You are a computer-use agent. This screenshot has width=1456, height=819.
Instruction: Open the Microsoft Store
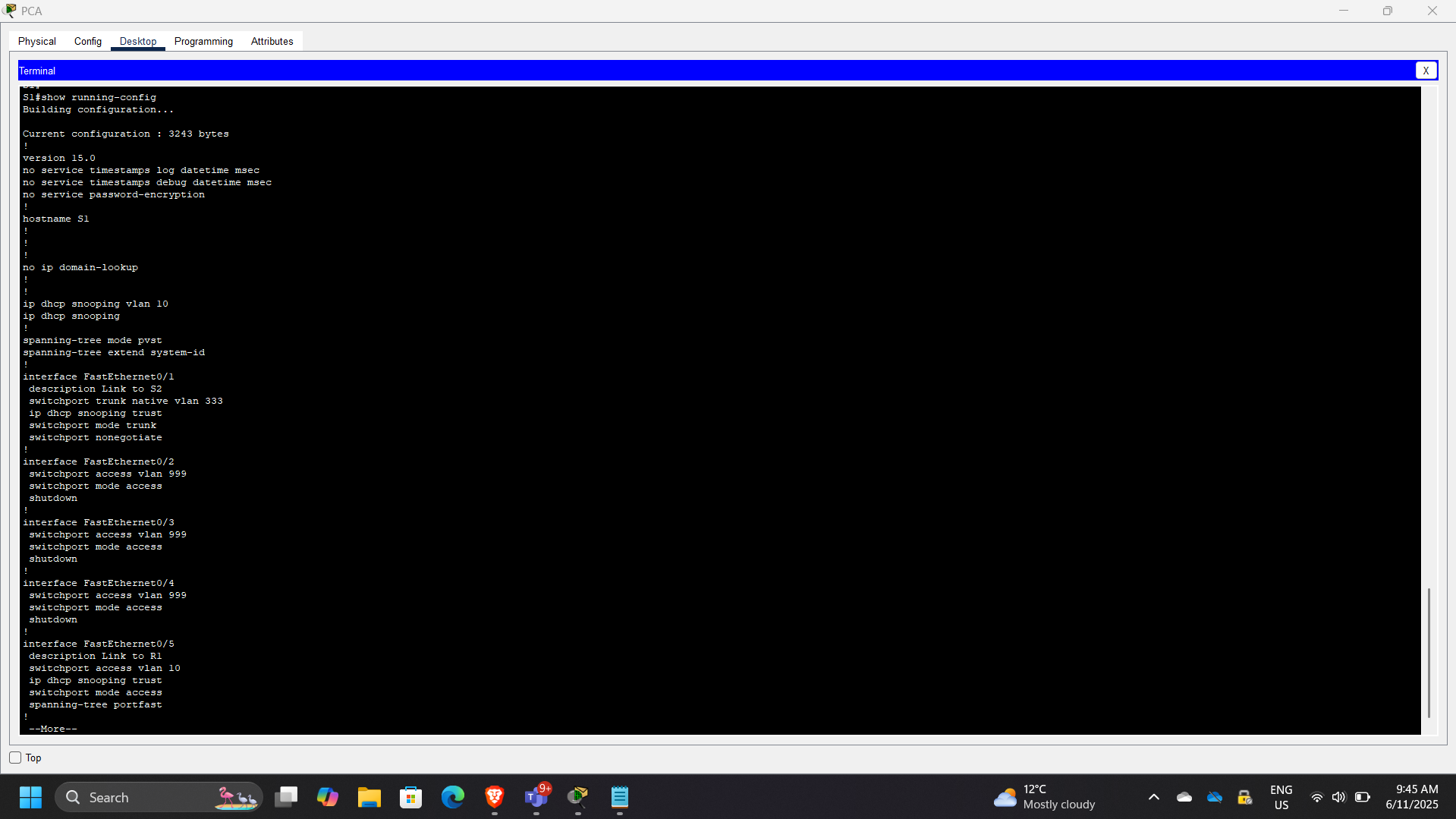point(410,797)
